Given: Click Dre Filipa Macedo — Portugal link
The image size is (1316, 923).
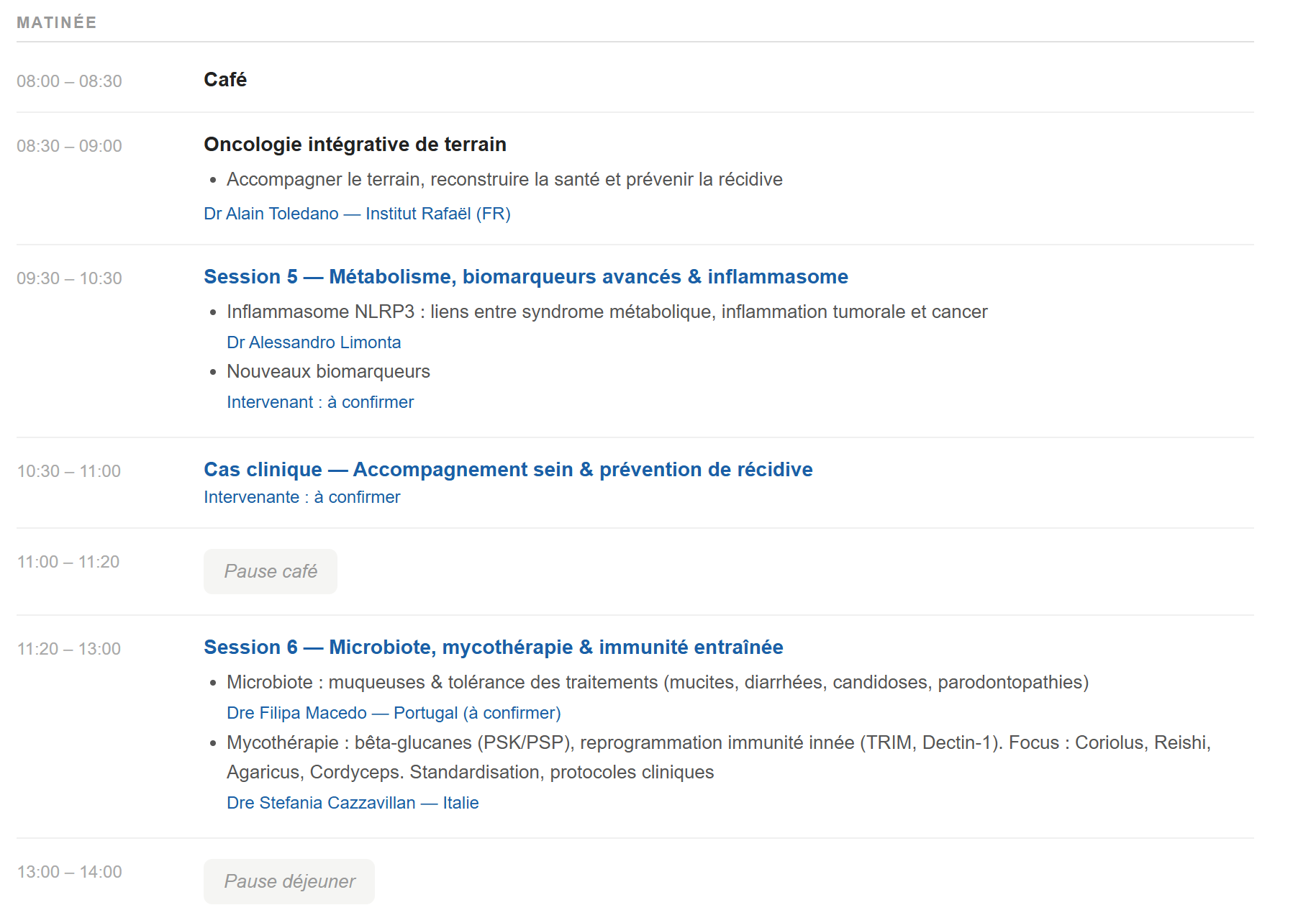Looking at the screenshot, I should pyautogui.click(x=394, y=713).
